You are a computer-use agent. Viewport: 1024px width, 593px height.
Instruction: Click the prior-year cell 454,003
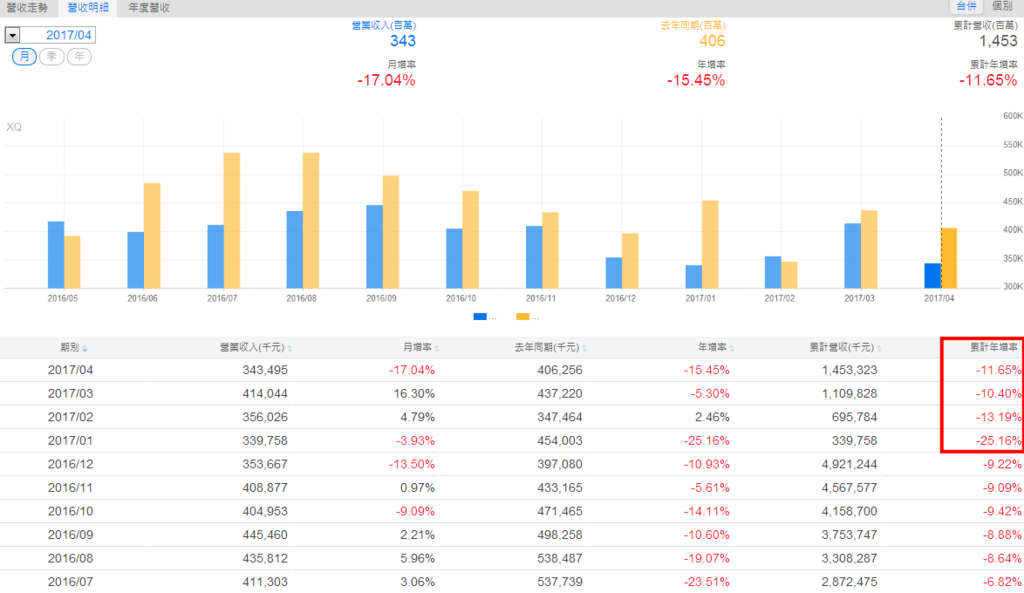(x=560, y=441)
